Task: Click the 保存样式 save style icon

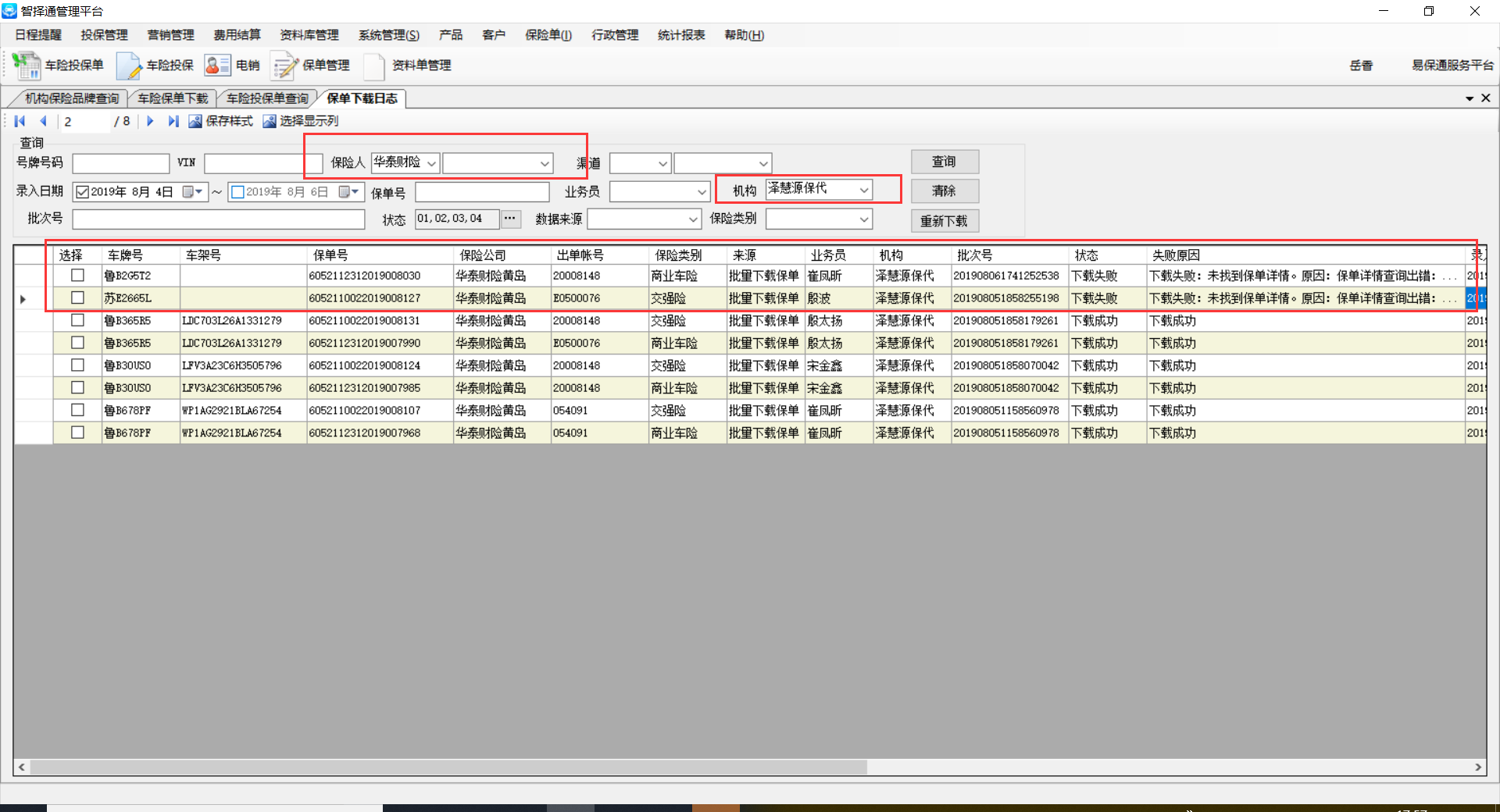Action: coord(195,121)
